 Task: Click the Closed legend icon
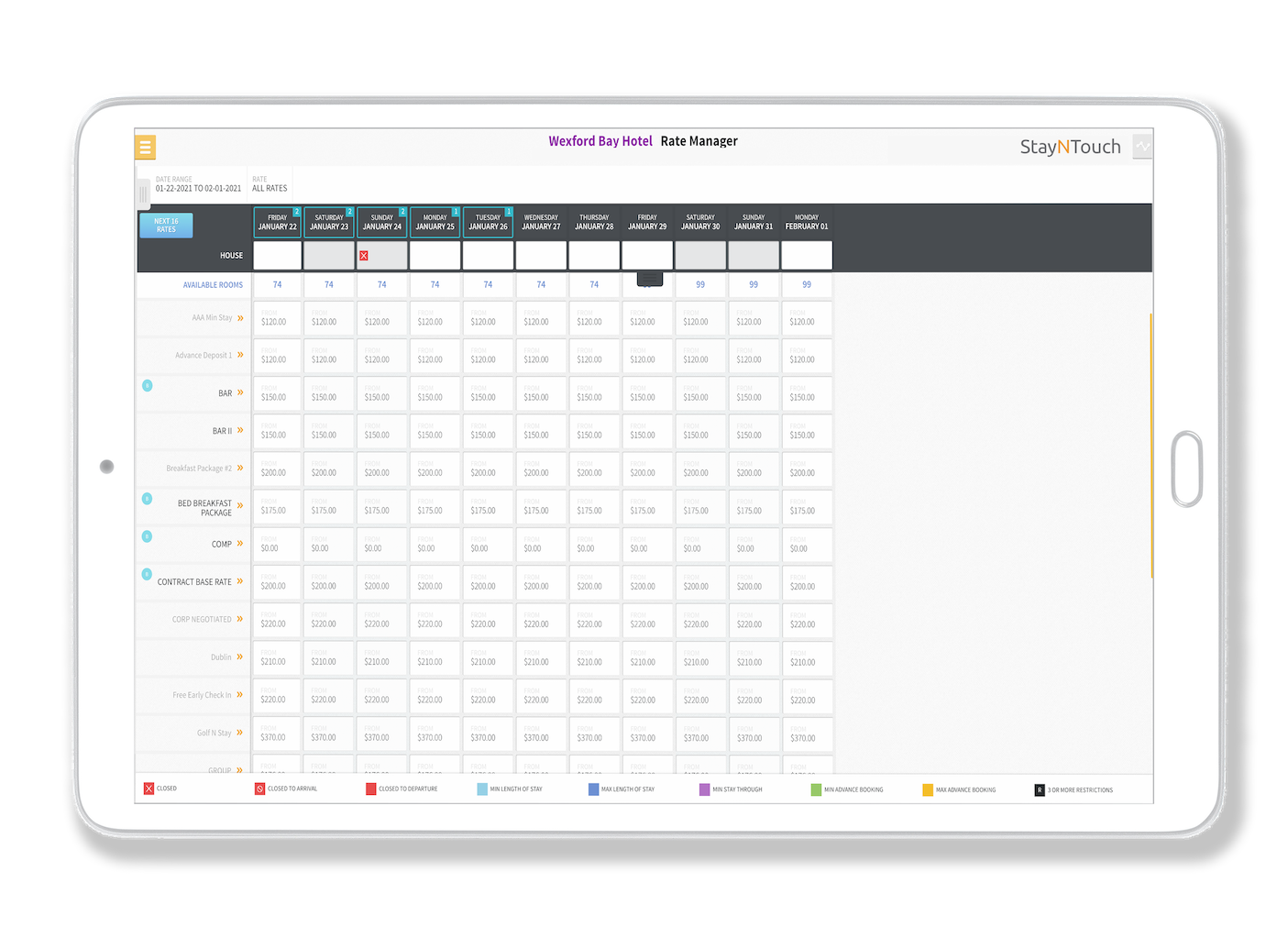149,789
